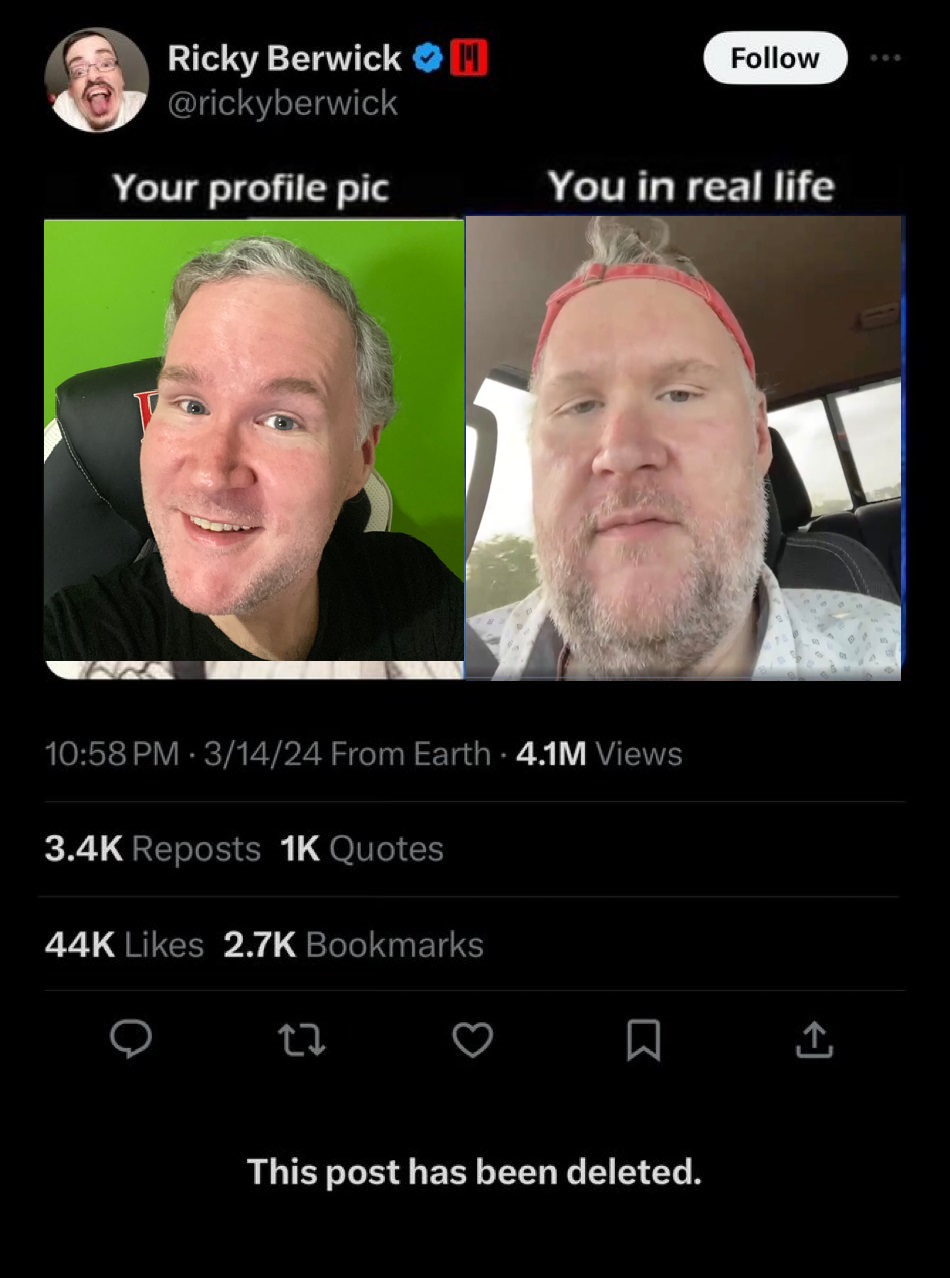Follow Ricky Berwick's account
Viewport: 950px width, 1278px height.
[x=775, y=58]
